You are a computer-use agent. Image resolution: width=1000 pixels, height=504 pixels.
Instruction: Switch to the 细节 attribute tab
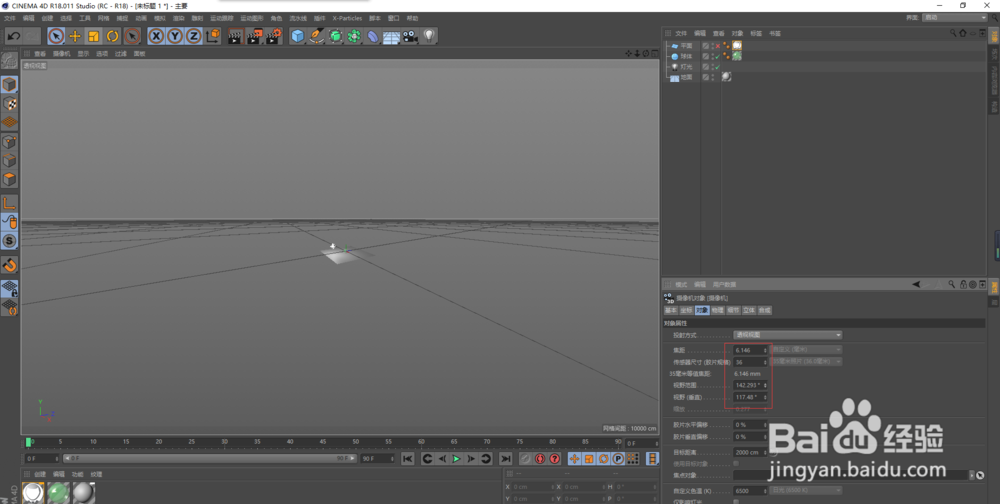coord(733,310)
